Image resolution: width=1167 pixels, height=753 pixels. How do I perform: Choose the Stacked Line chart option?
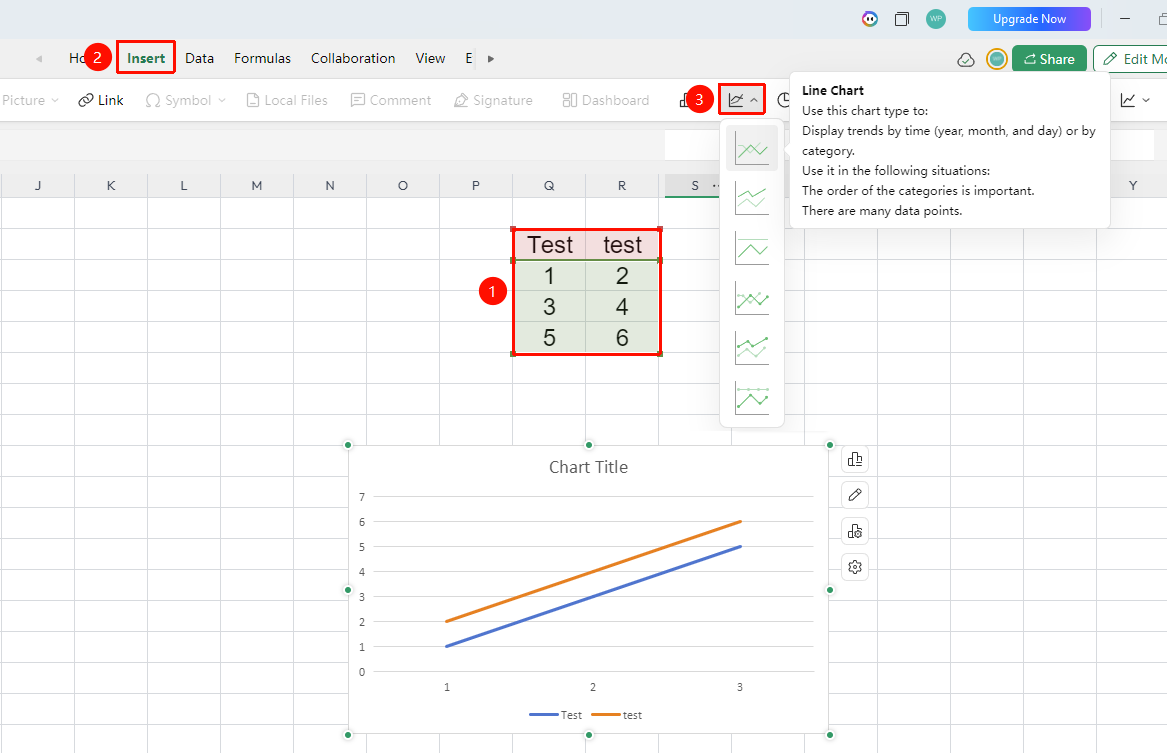click(x=752, y=199)
